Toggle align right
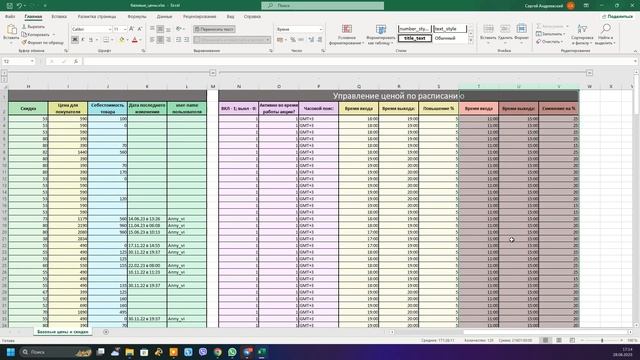The width and height of the screenshot is (640, 360). (x=169, y=40)
